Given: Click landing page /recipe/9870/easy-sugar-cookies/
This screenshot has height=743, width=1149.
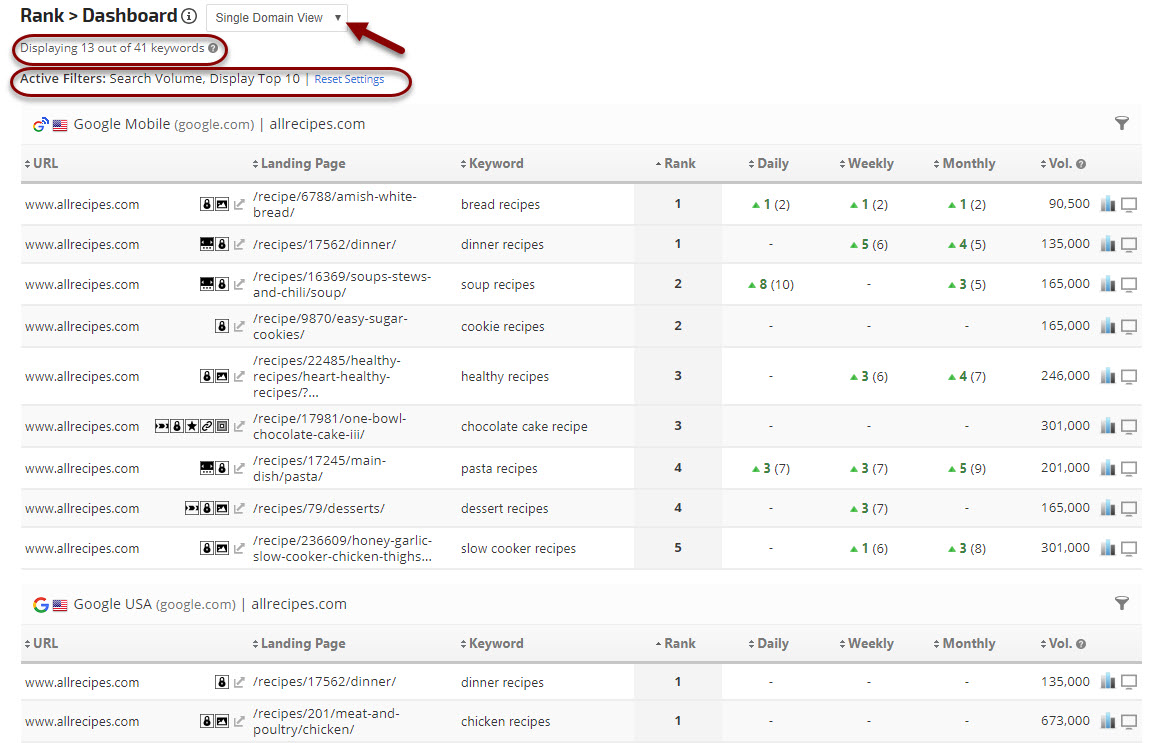Looking at the screenshot, I should click(x=330, y=326).
